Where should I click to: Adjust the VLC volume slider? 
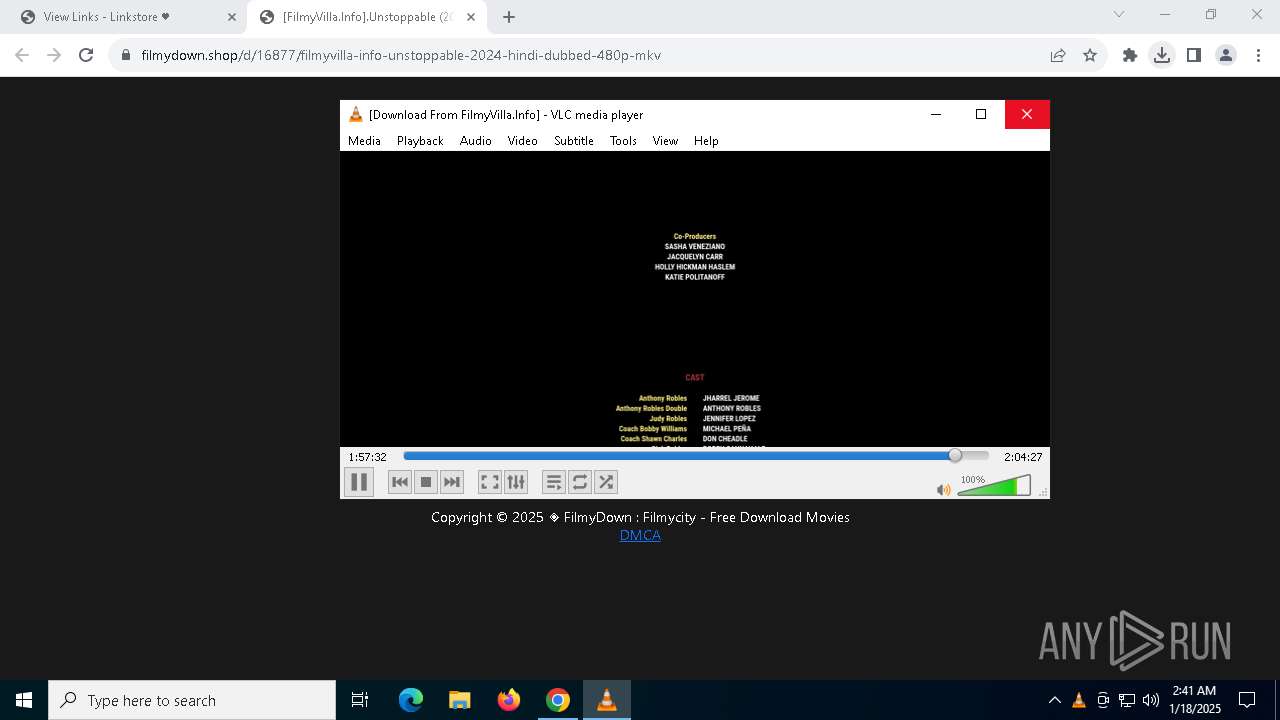pos(993,486)
